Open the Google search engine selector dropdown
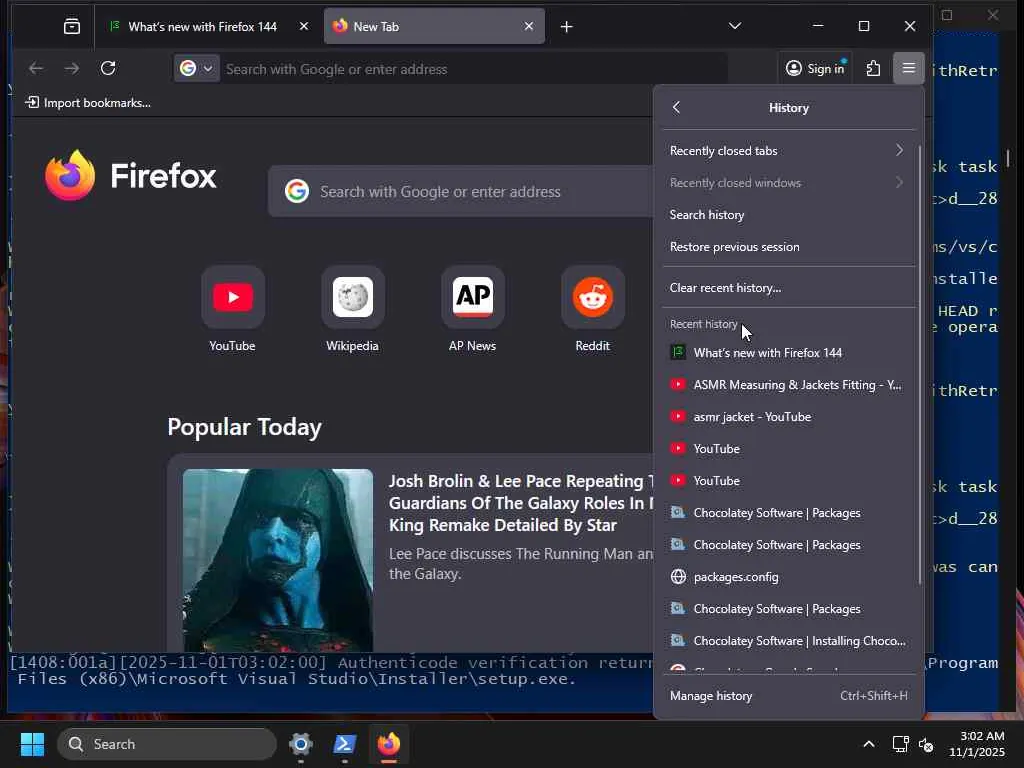This screenshot has height=768, width=1024. point(197,69)
